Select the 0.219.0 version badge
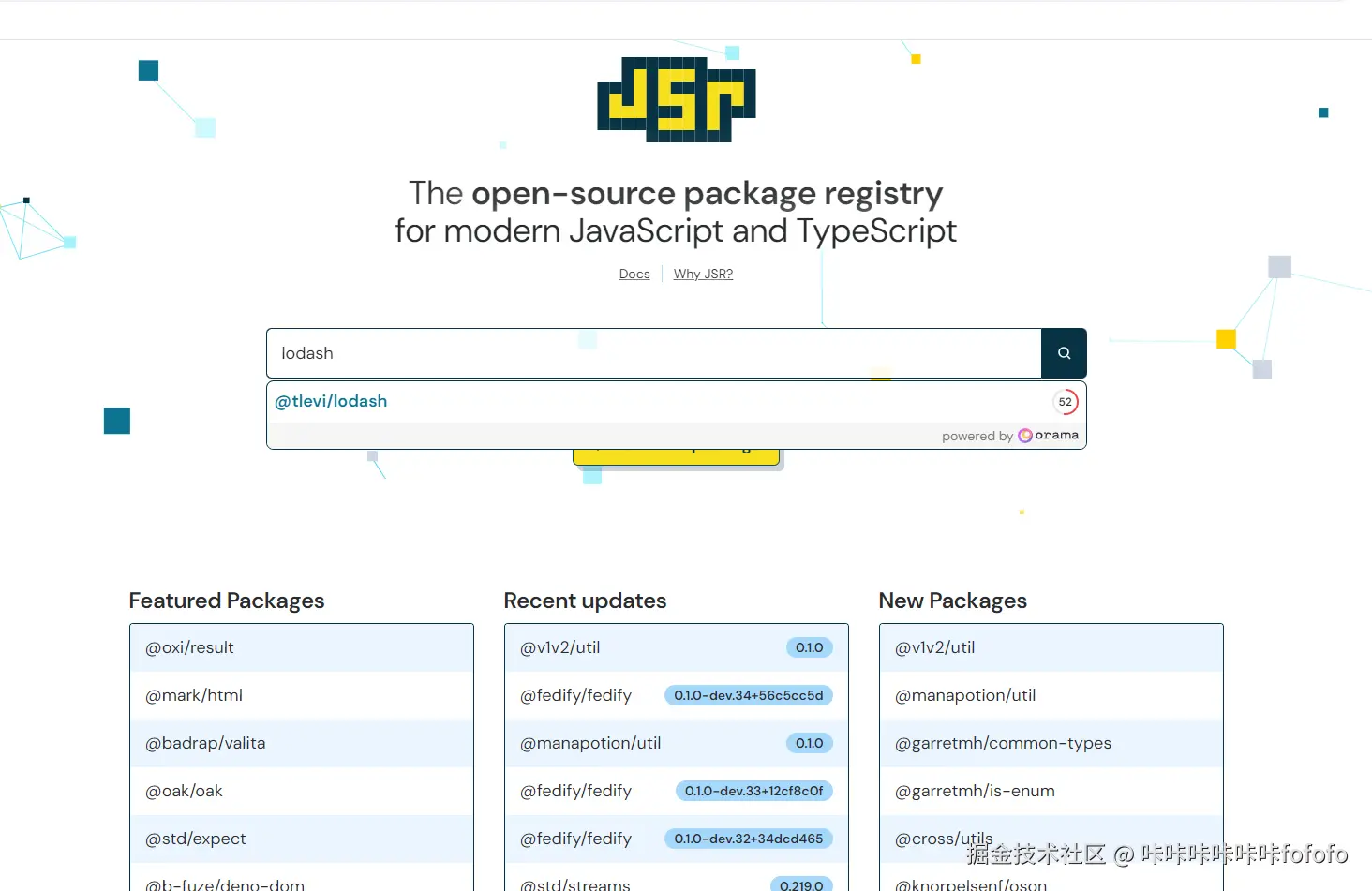The image size is (1372, 891). [x=801, y=884]
